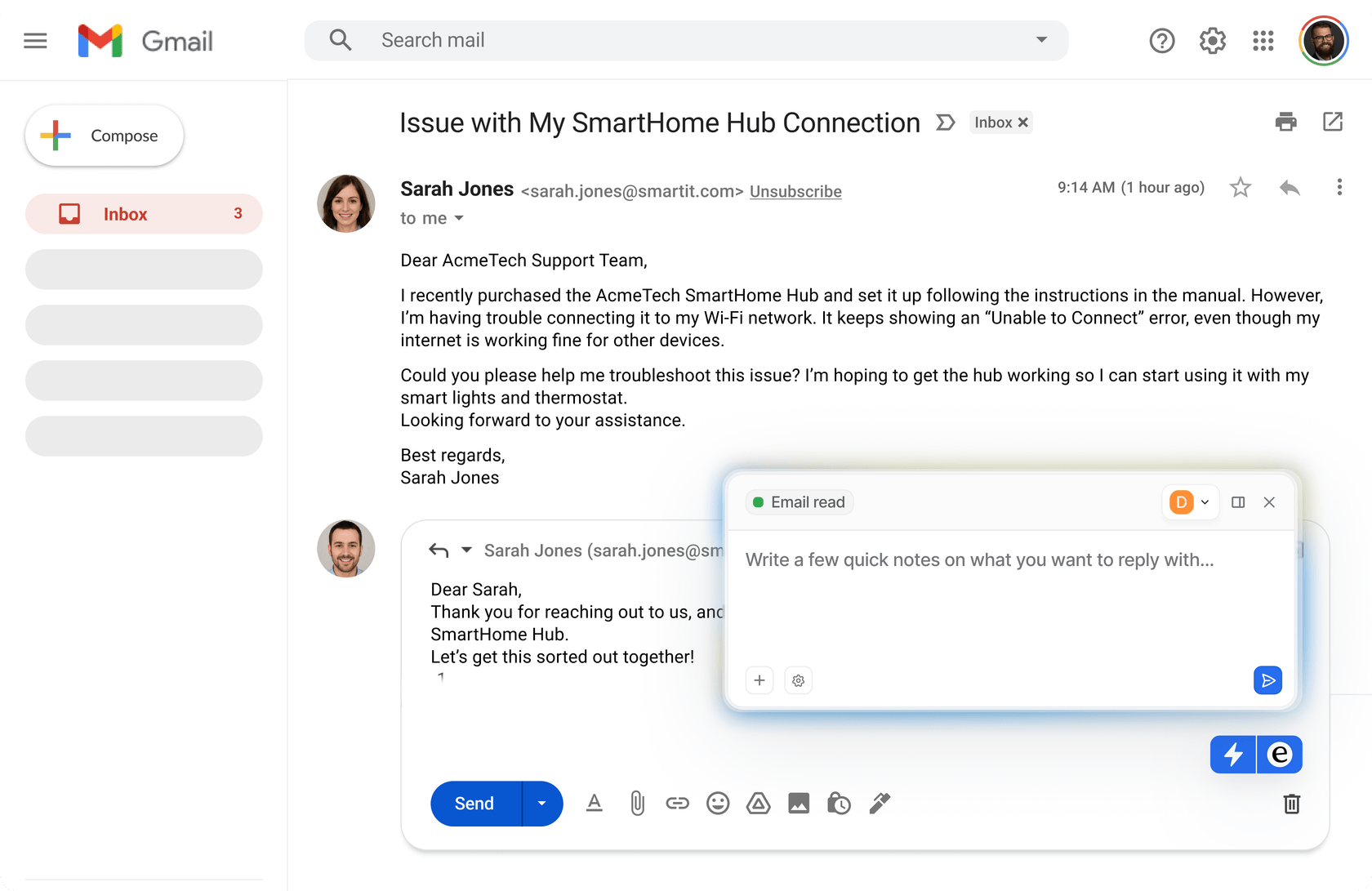Click the Gmail logo
Image resolution: width=1372 pixels, height=891 pixels.
click(145, 41)
